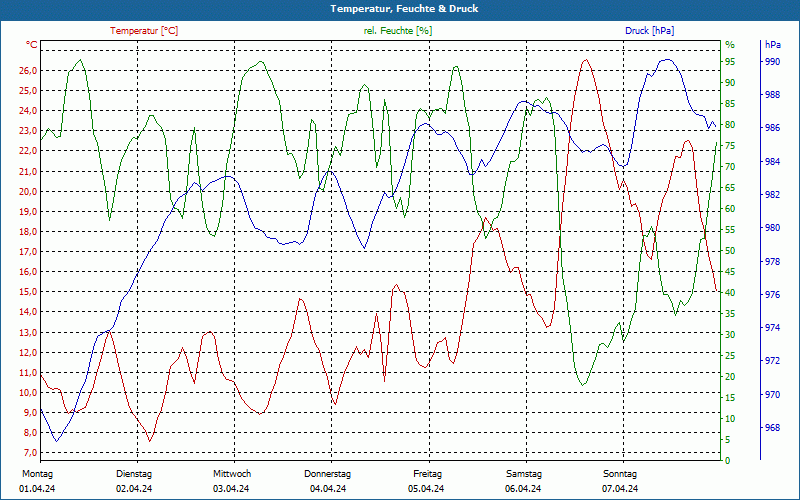Click the "8,0" temperature axis value

click(x=30, y=433)
